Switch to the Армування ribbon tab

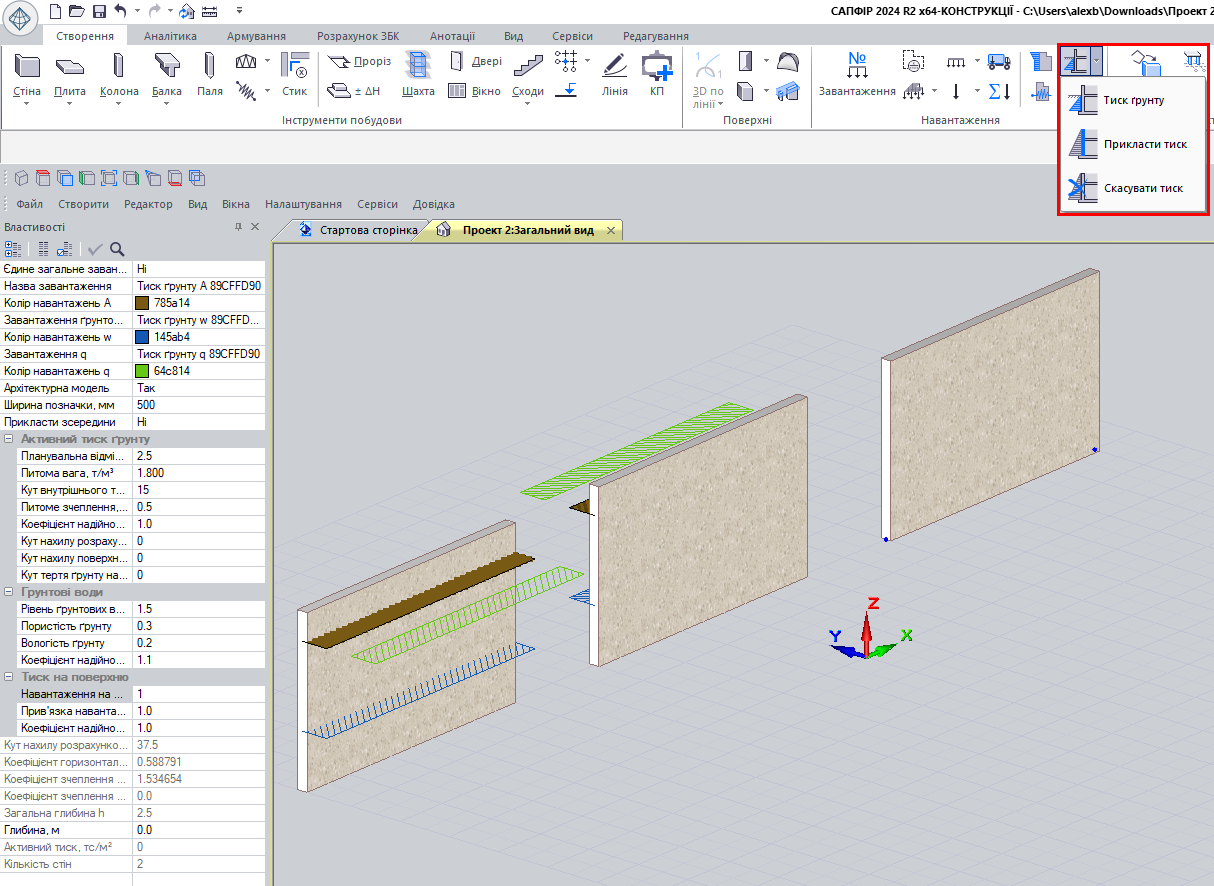point(256,36)
